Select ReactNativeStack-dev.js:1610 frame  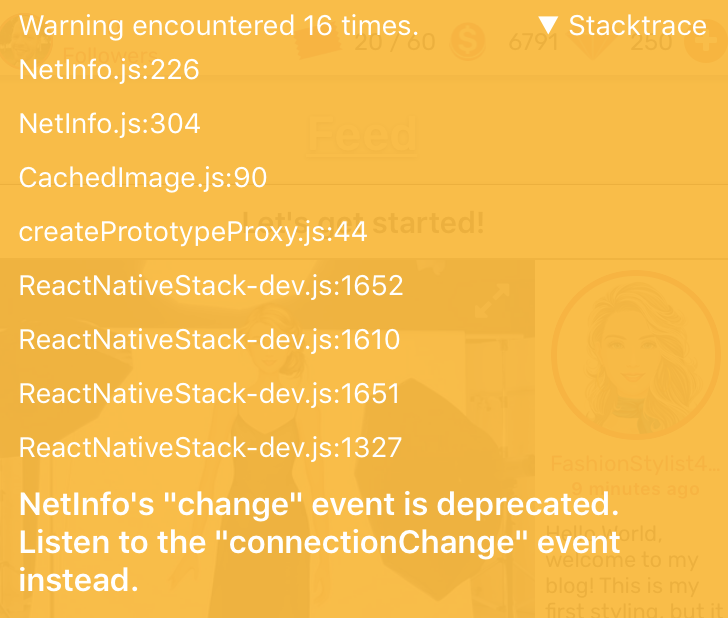coord(210,340)
